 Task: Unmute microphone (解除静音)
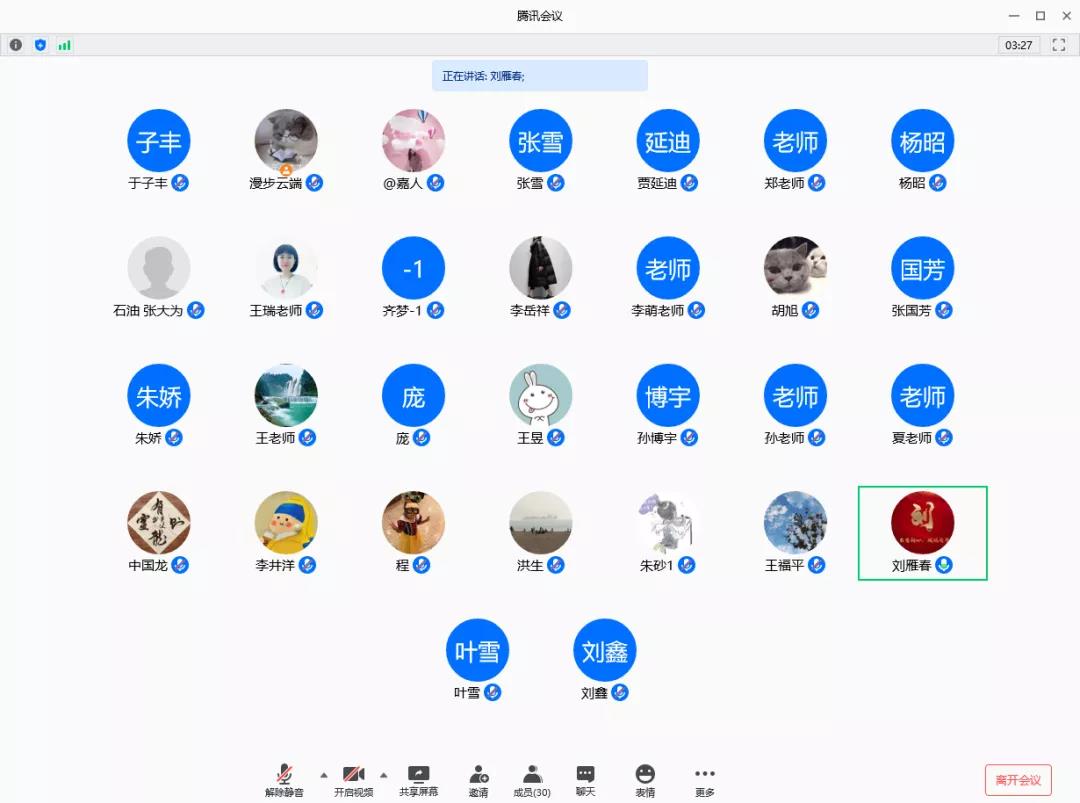pyautogui.click(x=284, y=780)
